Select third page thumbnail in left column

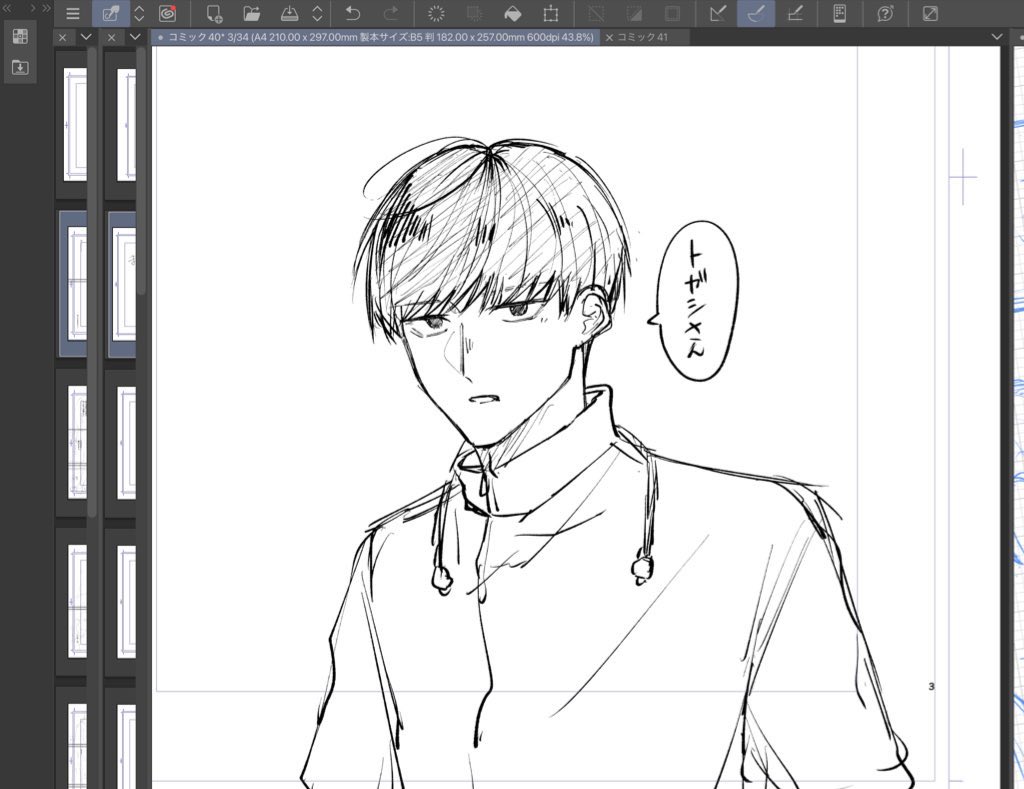[77, 443]
